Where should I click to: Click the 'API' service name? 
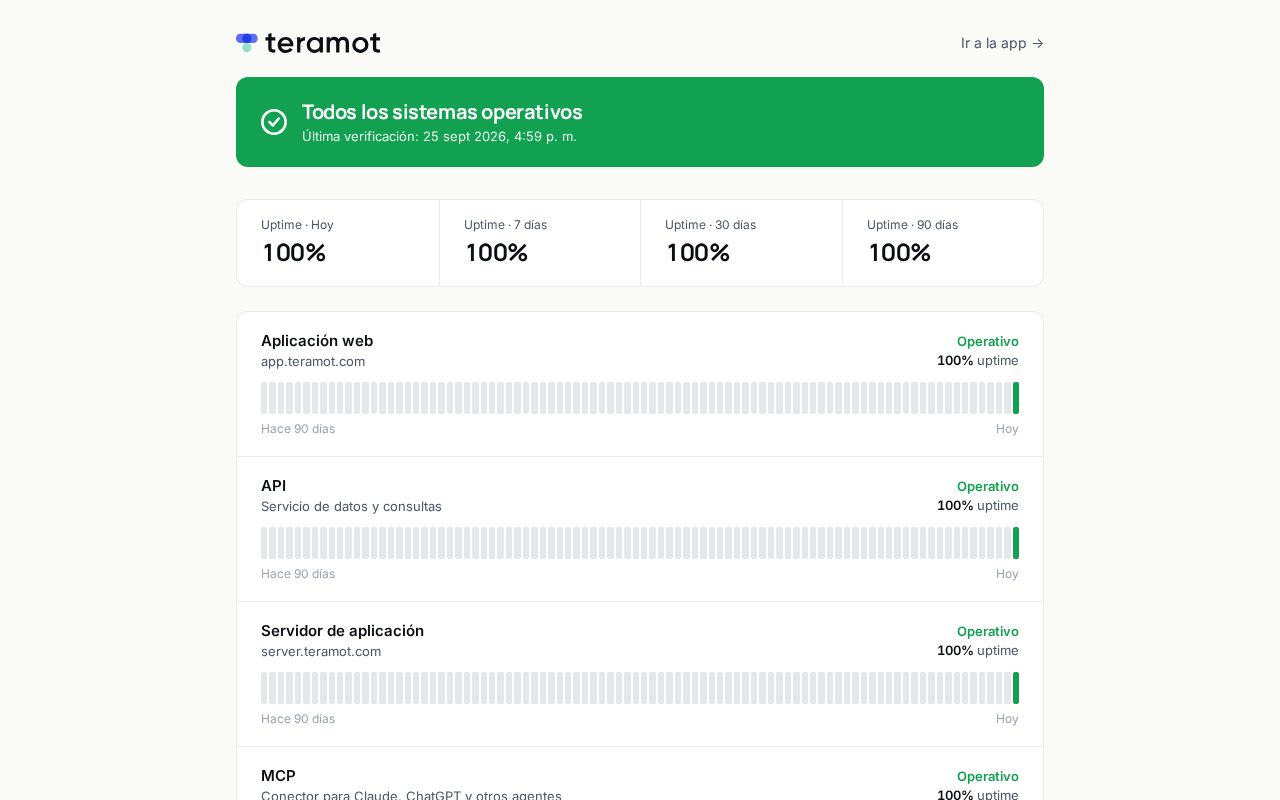click(x=273, y=486)
